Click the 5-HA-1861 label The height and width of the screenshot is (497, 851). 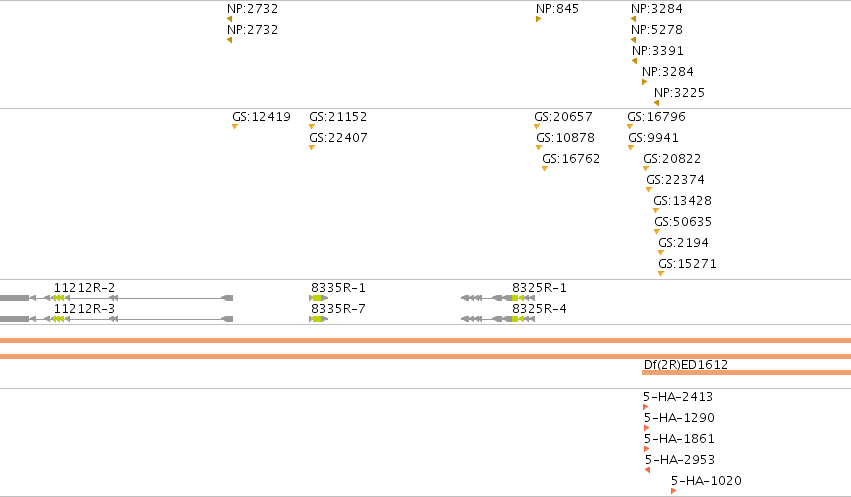[x=679, y=439]
